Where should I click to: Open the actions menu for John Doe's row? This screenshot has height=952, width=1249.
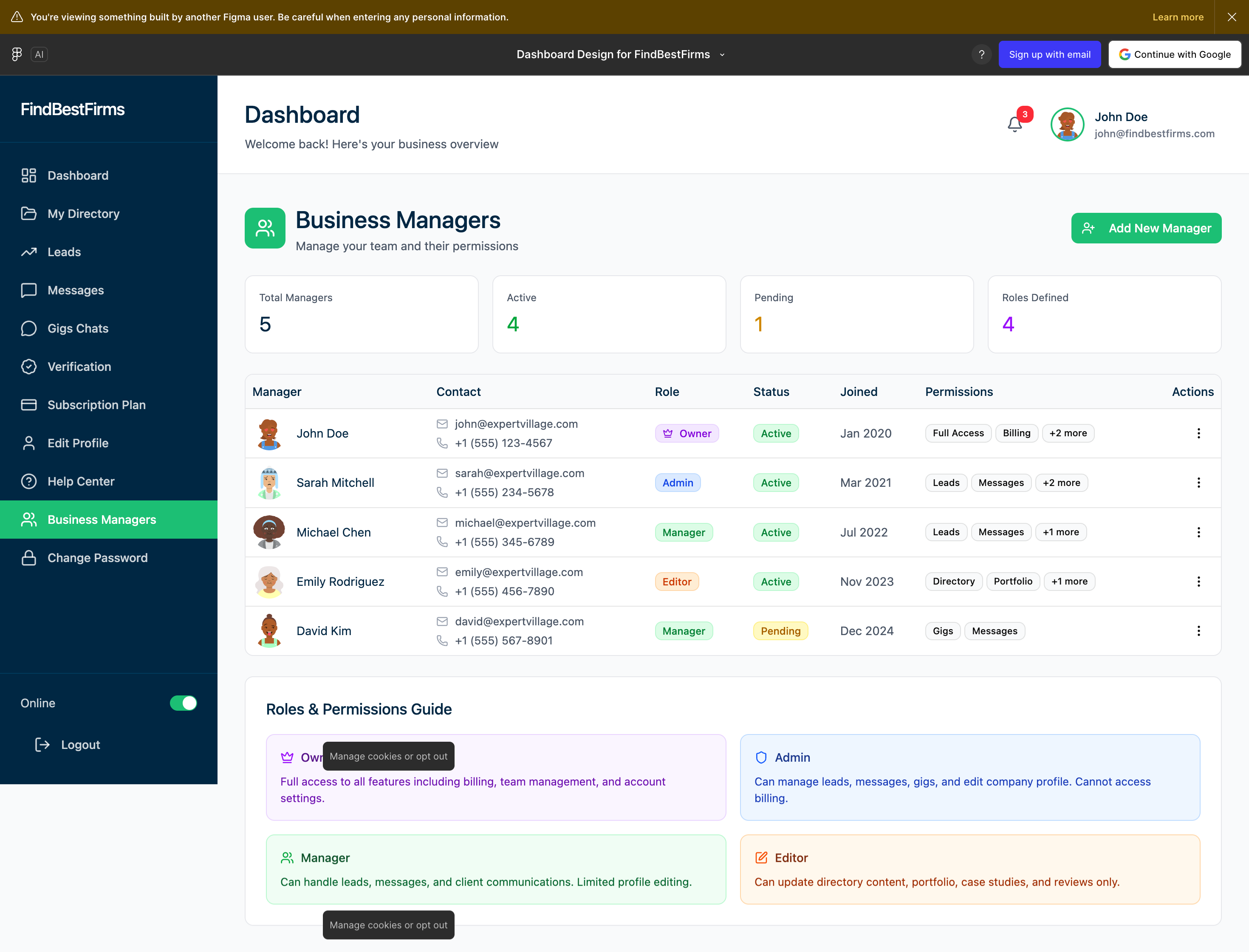(1198, 433)
